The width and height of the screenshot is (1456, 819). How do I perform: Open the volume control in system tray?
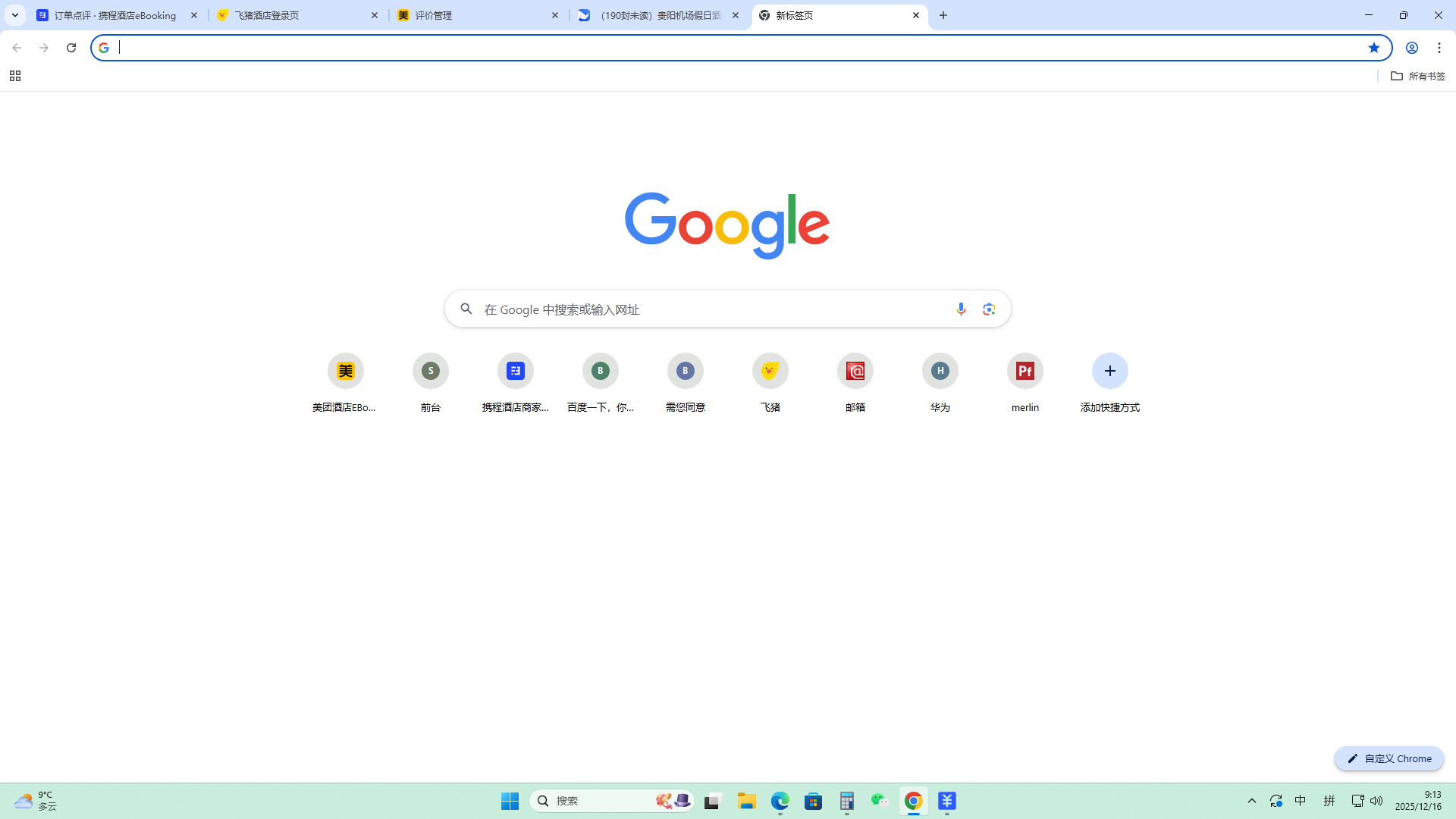click(x=1376, y=801)
